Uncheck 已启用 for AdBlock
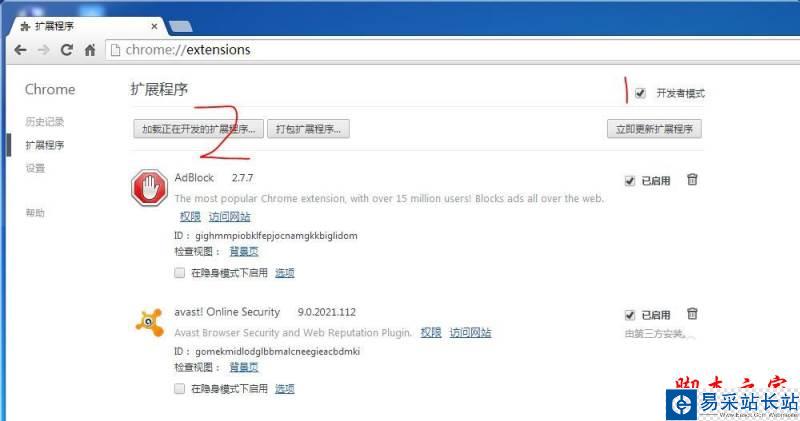 pos(630,181)
